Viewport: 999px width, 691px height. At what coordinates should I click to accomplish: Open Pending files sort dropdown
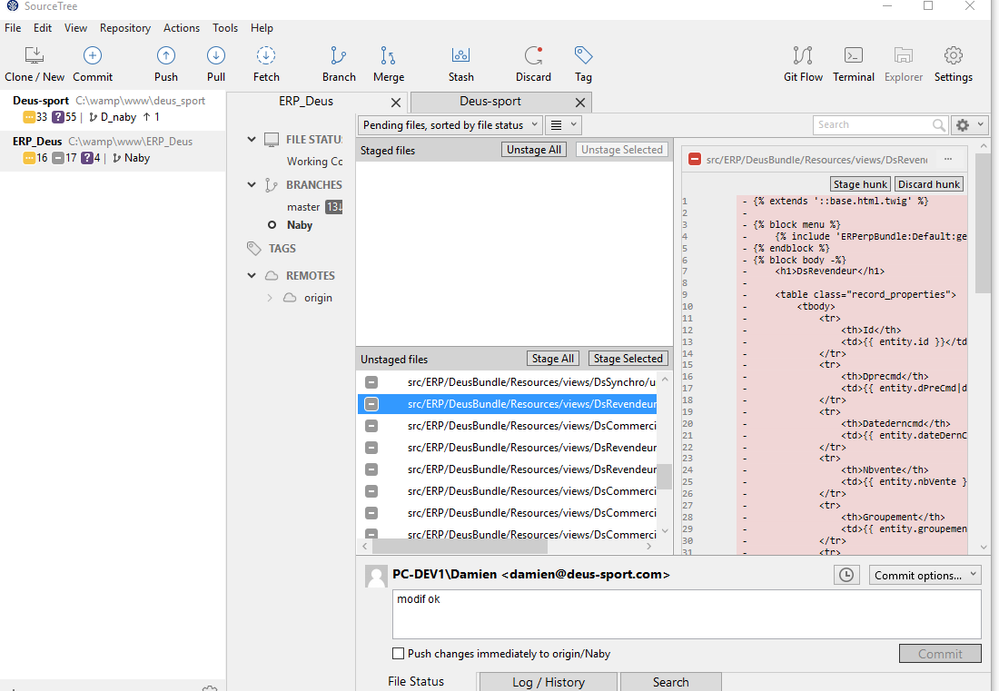point(450,125)
